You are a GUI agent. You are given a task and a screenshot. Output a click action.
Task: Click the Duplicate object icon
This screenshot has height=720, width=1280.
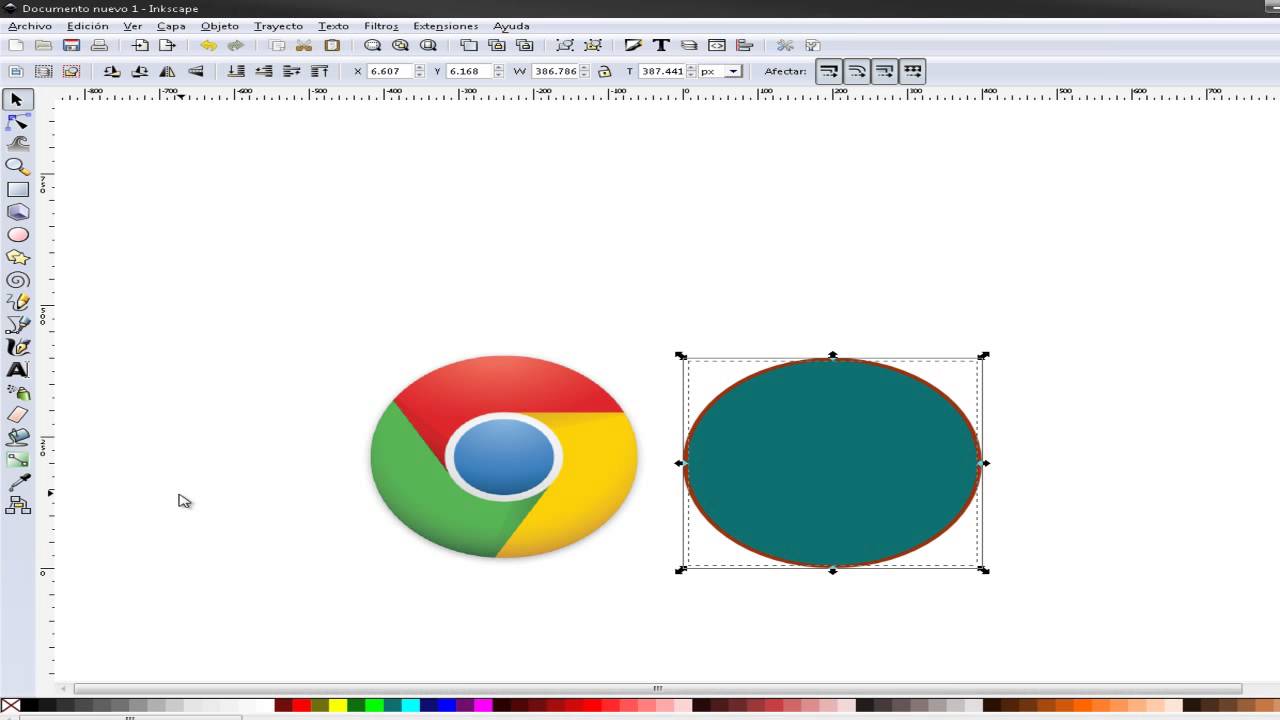point(469,45)
